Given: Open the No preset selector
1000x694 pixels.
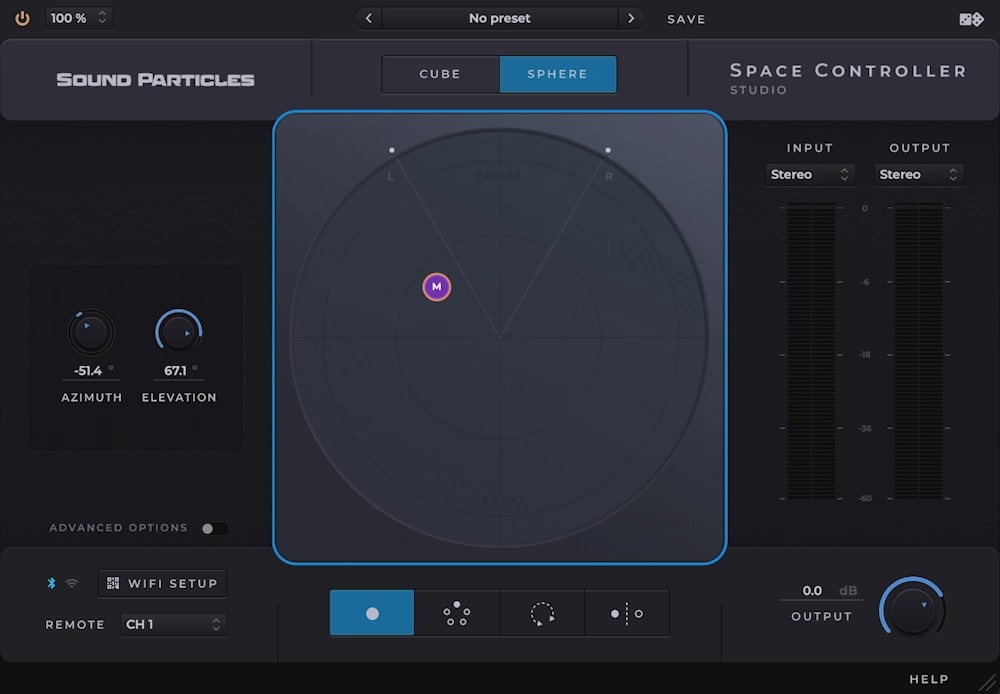Looking at the screenshot, I should pyautogui.click(x=499, y=18).
